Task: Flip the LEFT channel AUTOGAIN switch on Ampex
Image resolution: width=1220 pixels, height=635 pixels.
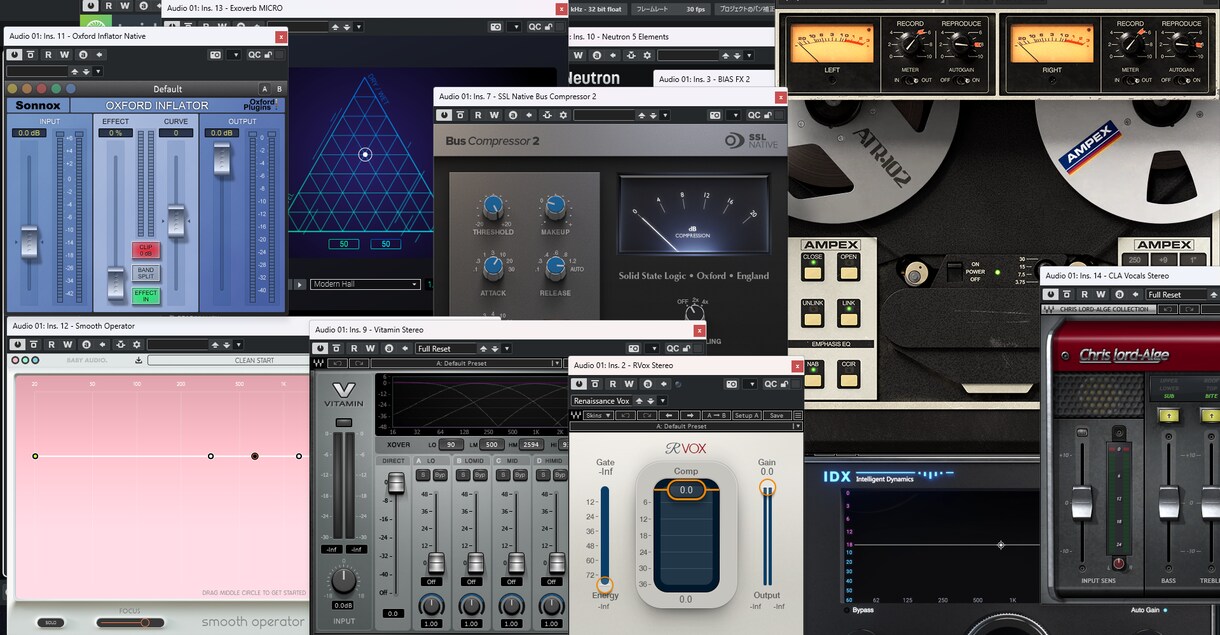Action: [x=962, y=79]
